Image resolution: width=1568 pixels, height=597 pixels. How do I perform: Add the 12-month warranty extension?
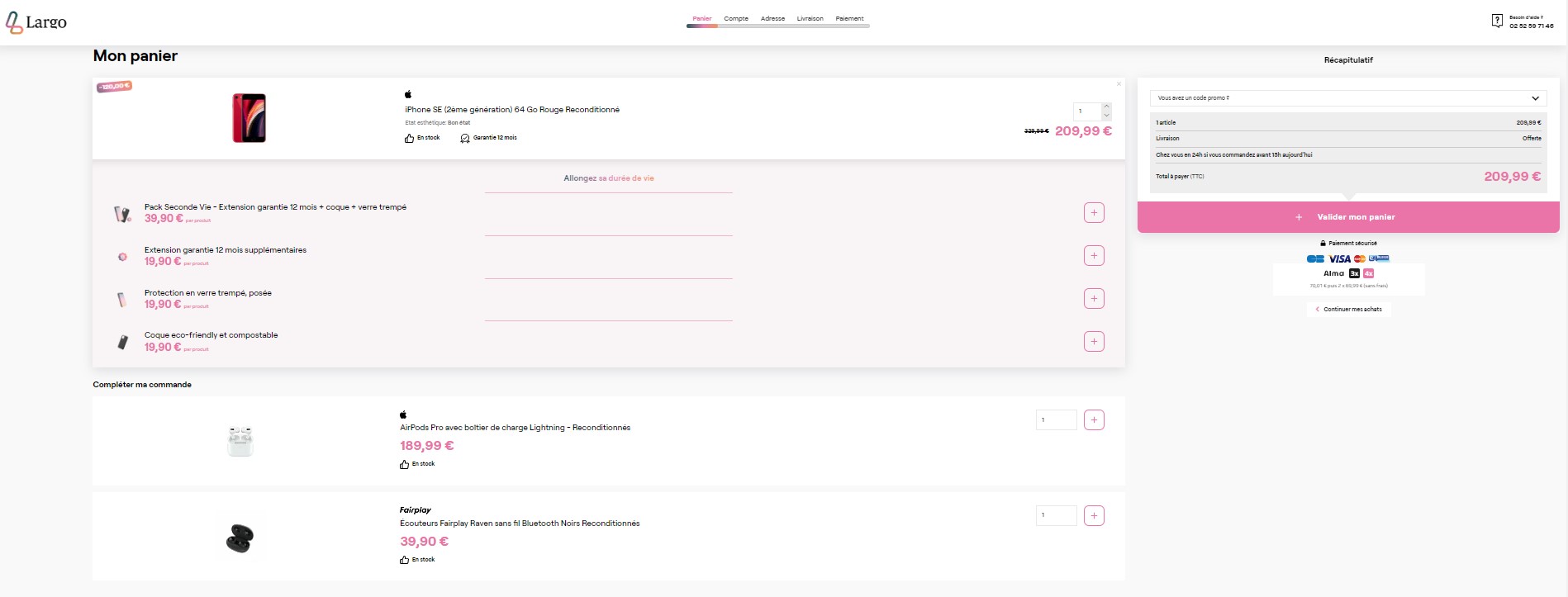tap(1094, 256)
